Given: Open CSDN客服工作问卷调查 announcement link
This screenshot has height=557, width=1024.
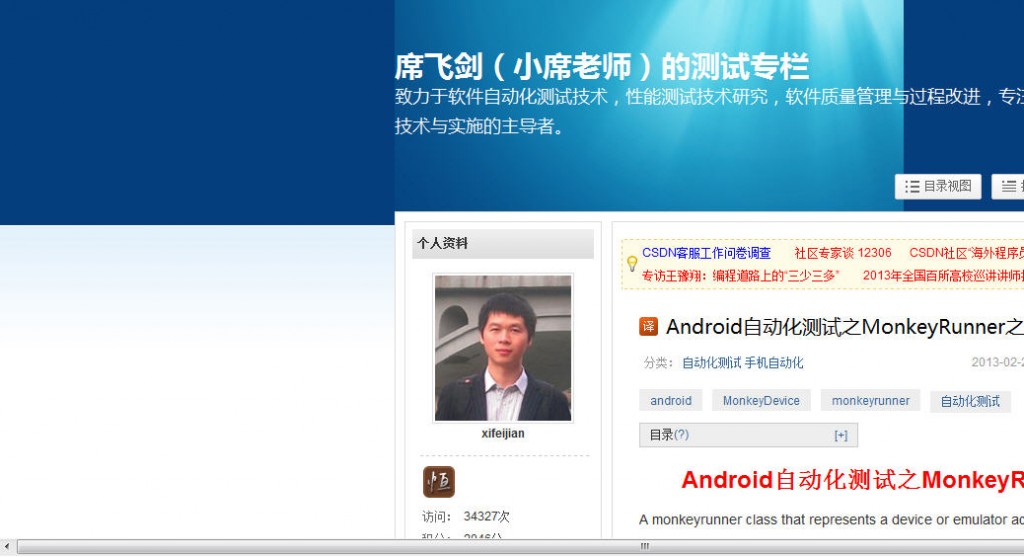Looking at the screenshot, I should click(706, 253).
